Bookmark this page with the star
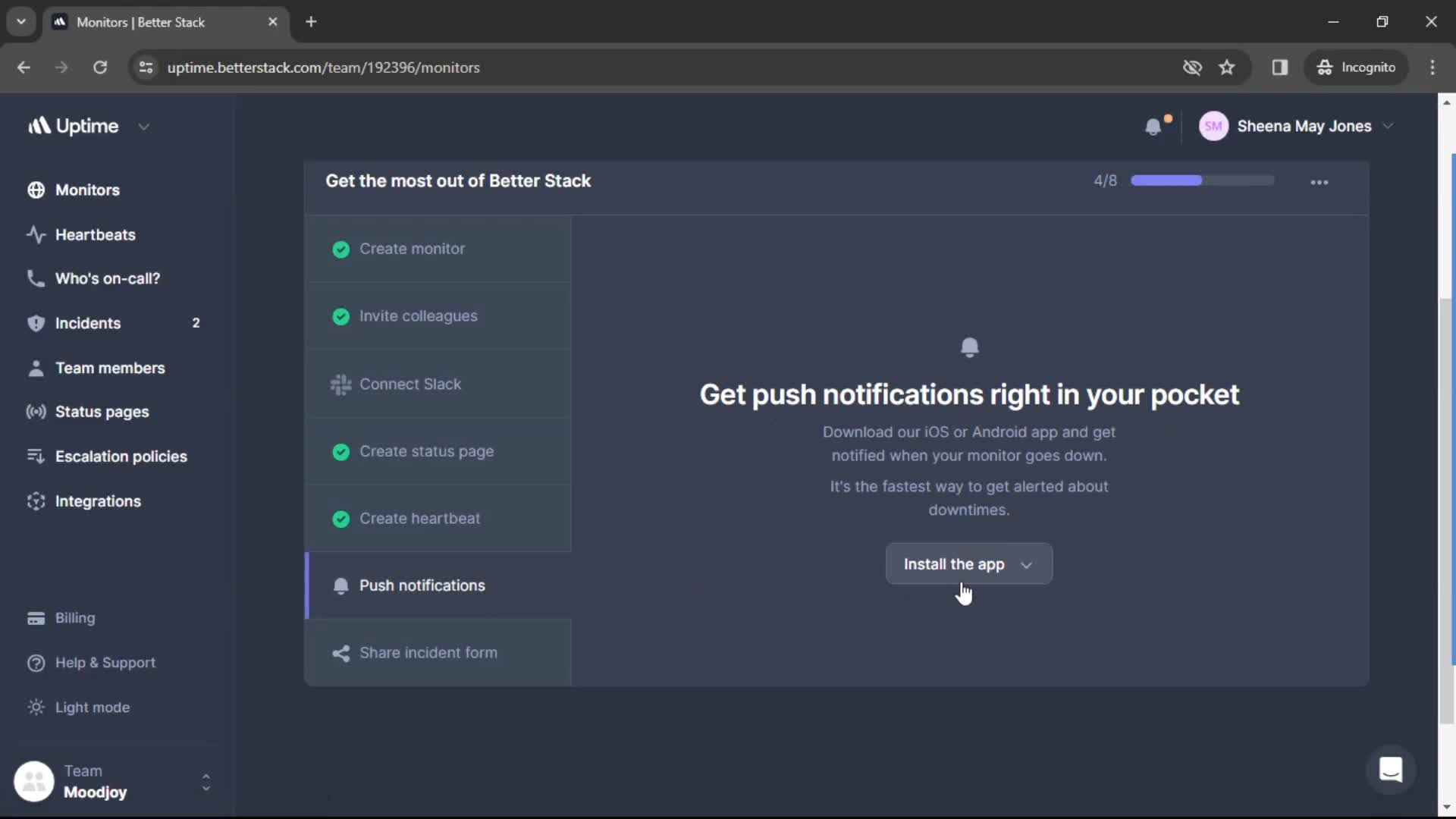The width and height of the screenshot is (1456, 819). tap(1227, 67)
